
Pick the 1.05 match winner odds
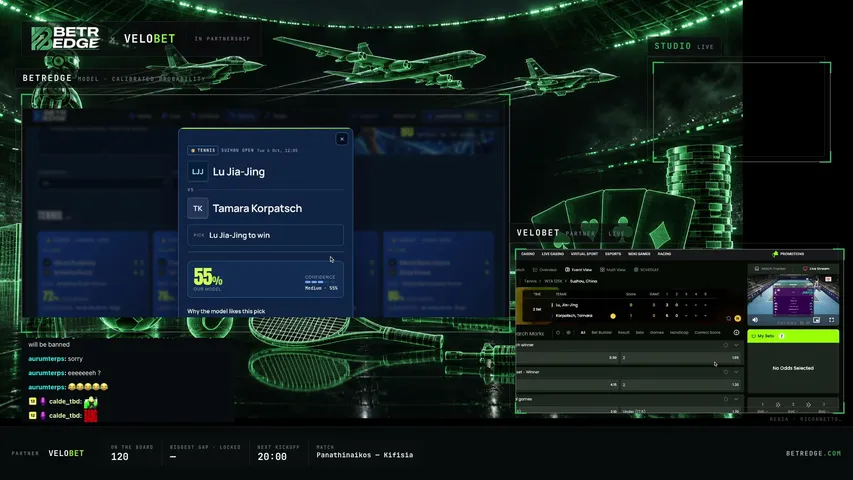click(x=681, y=358)
